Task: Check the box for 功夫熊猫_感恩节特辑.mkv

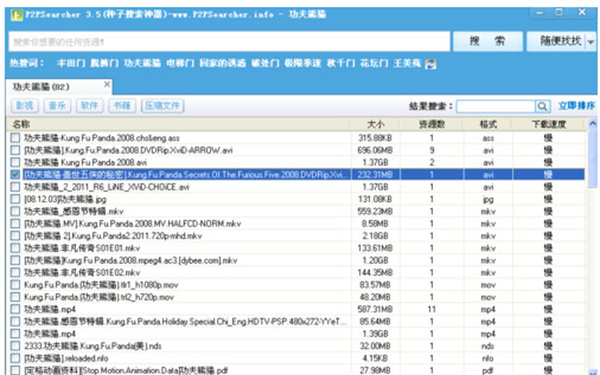Action: (15, 211)
